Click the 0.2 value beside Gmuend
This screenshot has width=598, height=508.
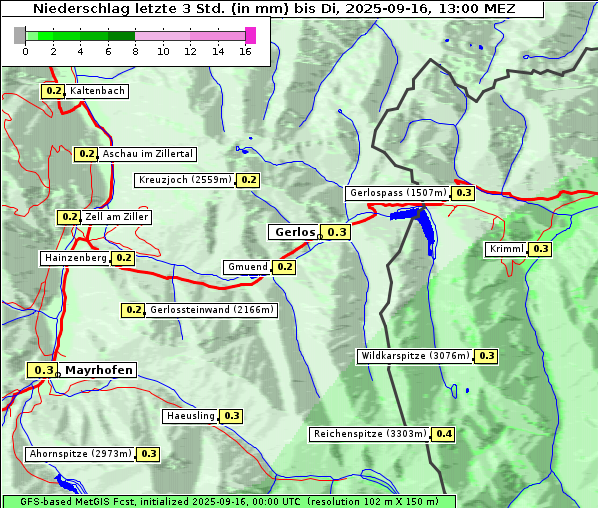point(284,267)
